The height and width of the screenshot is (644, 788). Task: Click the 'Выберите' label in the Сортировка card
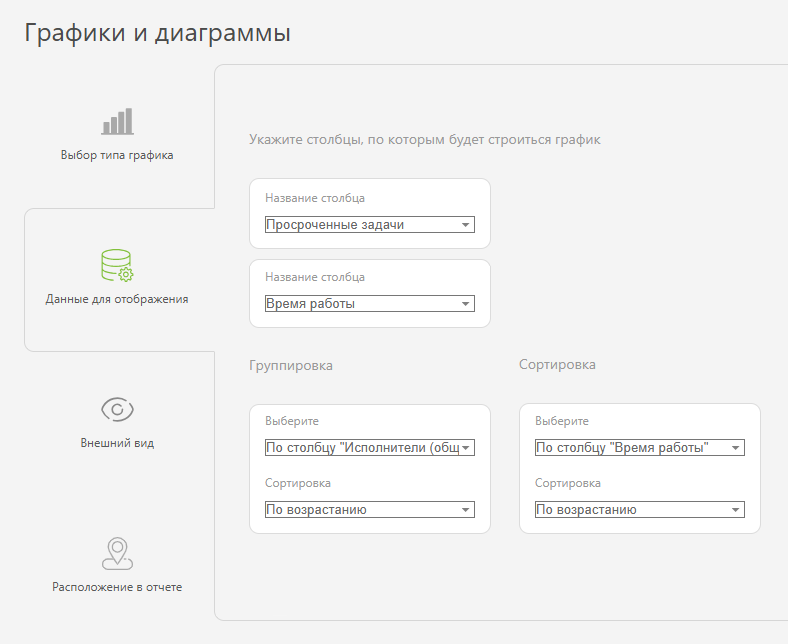coord(562,421)
